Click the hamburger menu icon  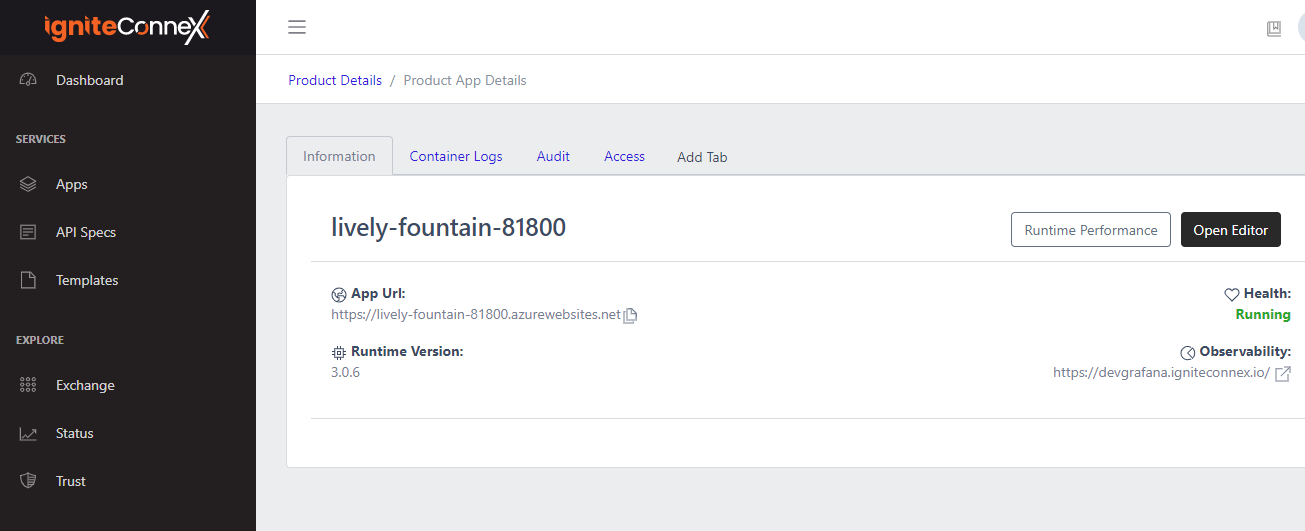tap(297, 27)
